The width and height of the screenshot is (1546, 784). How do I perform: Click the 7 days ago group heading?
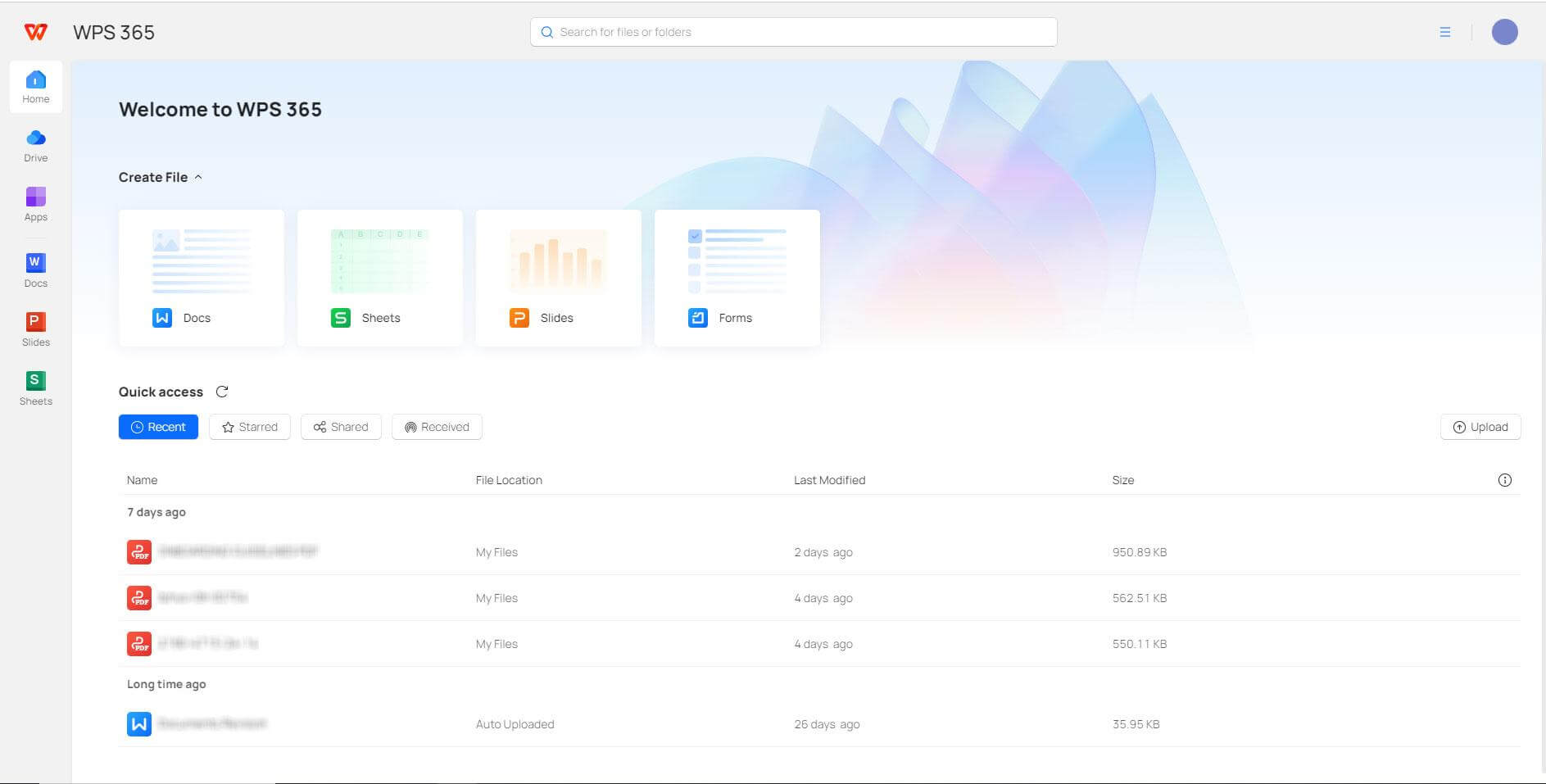pyautogui.click(x=156, y=512)
